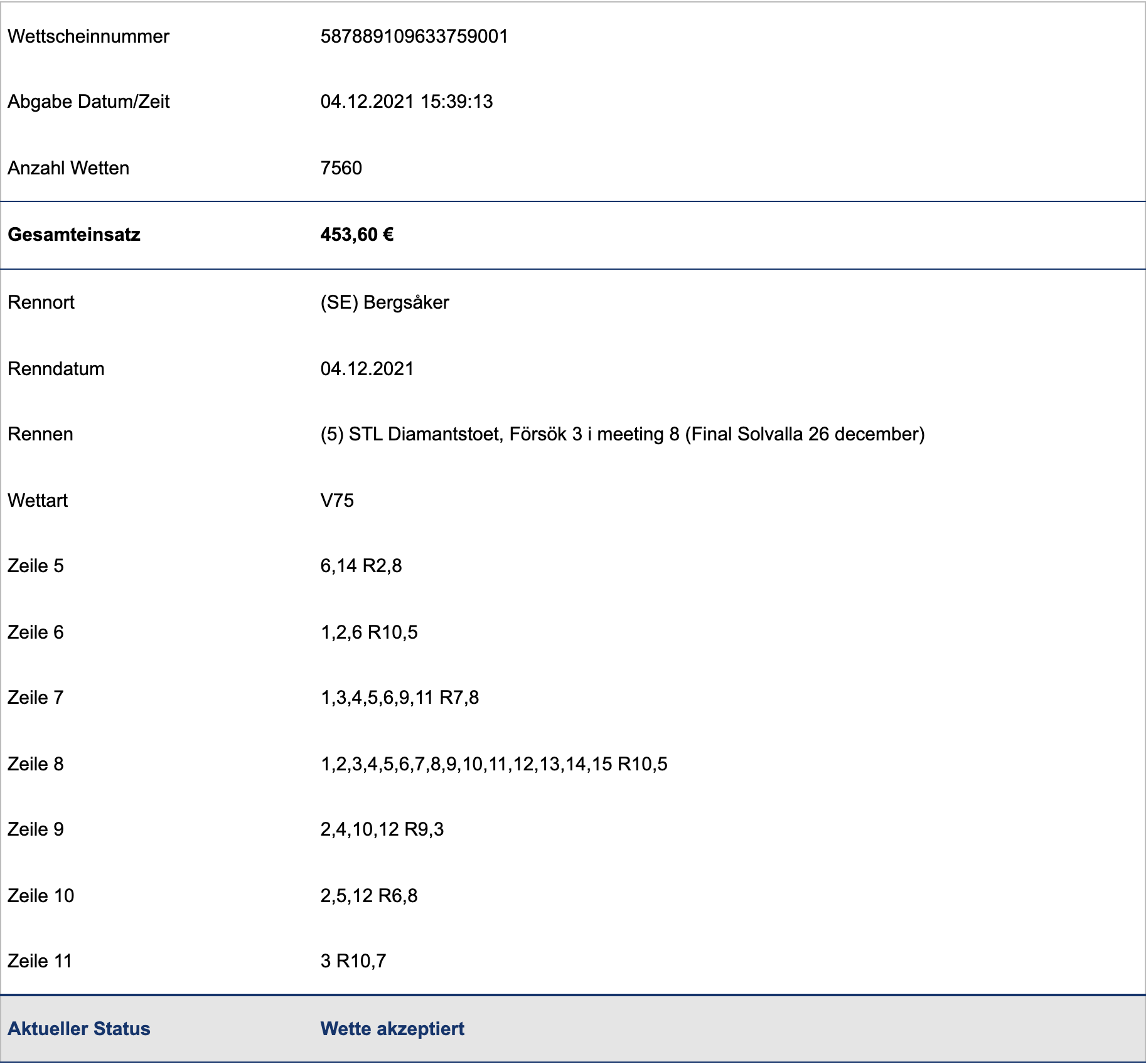Select bet type V75
1146x1064 pixels.
337,501
